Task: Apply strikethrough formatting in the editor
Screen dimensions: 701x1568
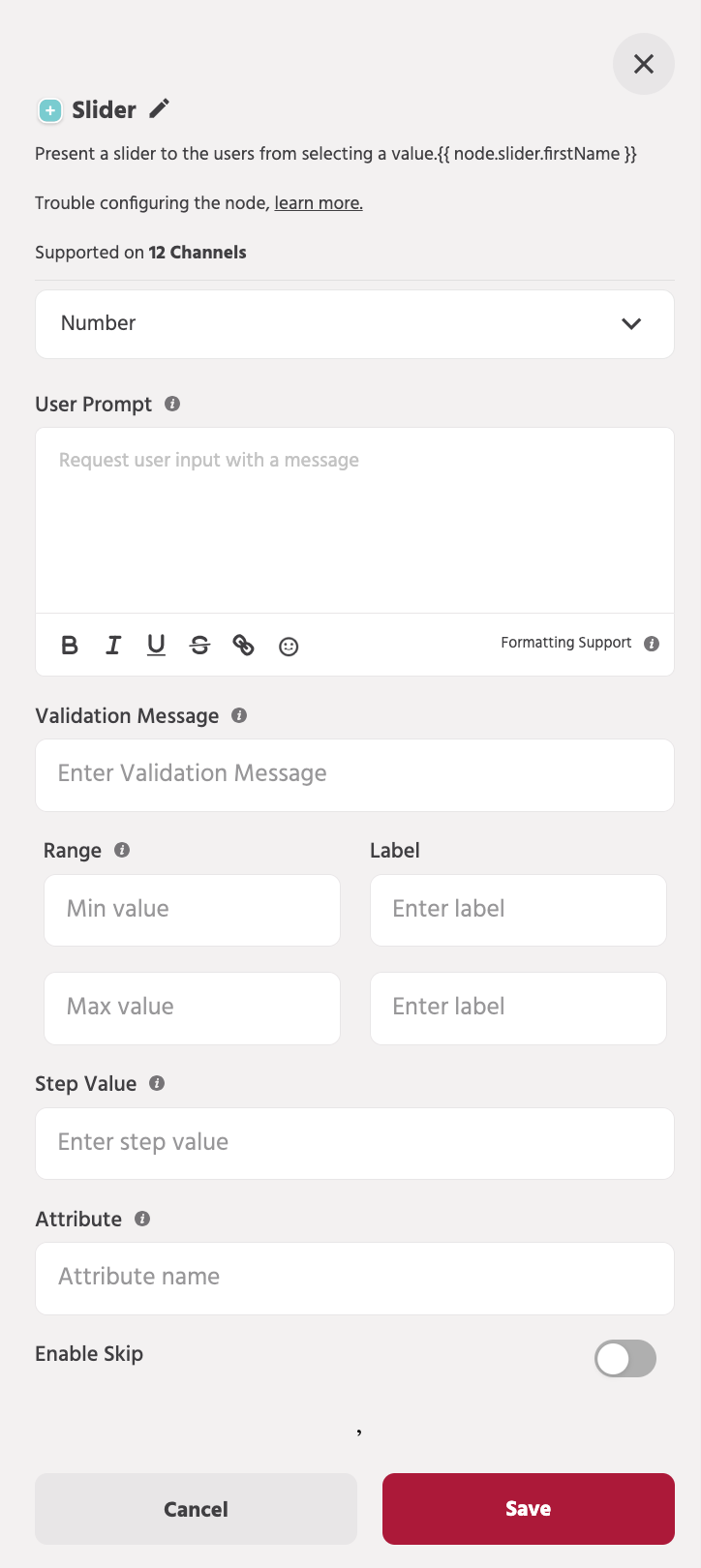Action: coord(199,645)
